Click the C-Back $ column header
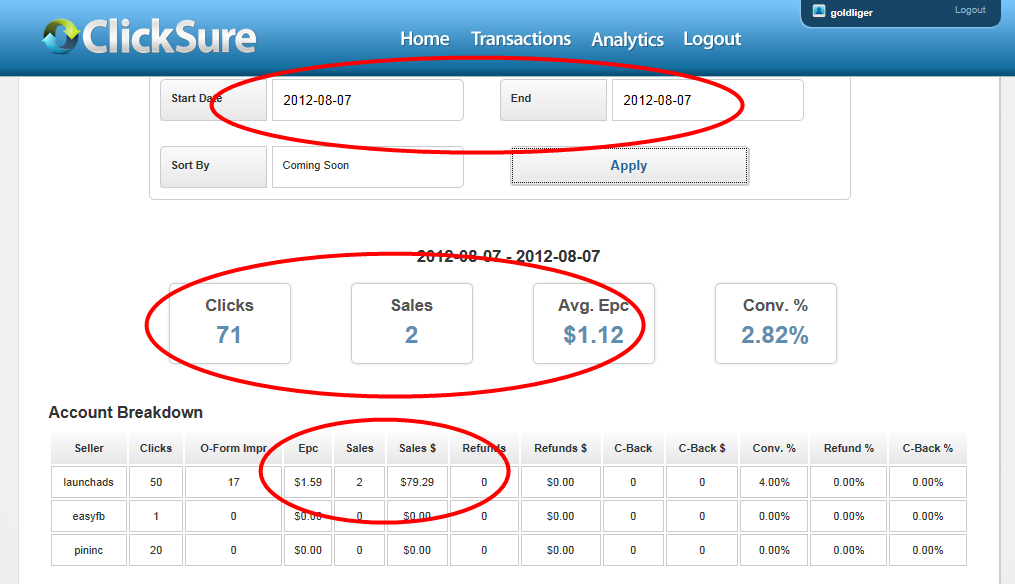This screenshot has height=584, width=1015. point(702,448)
